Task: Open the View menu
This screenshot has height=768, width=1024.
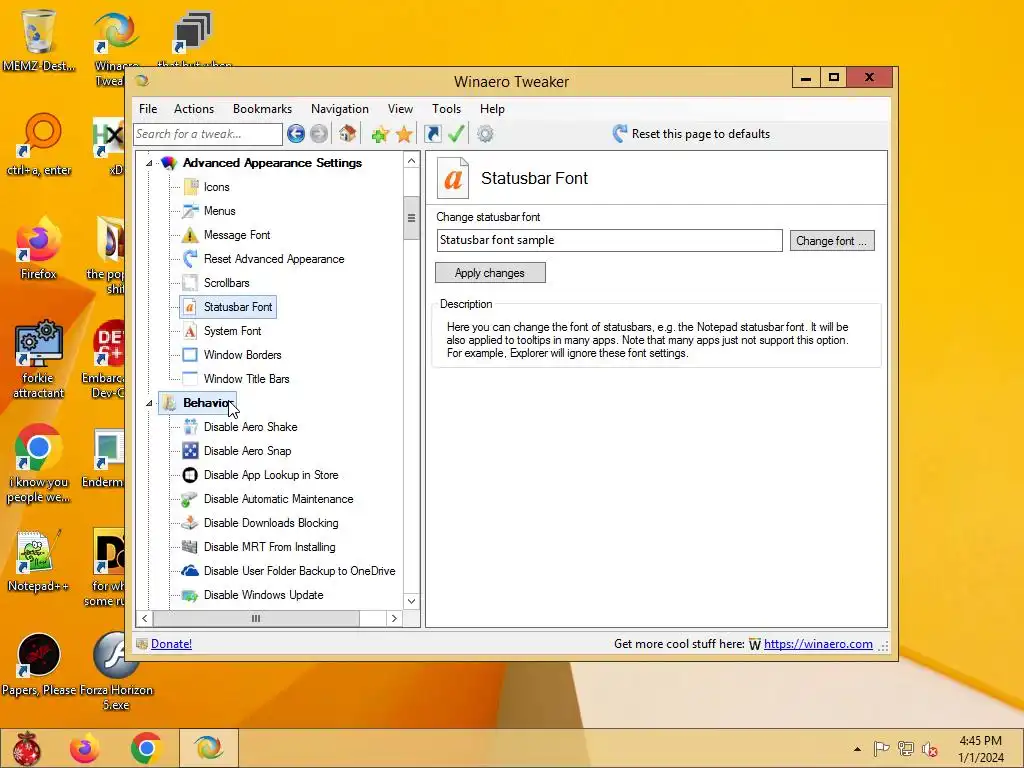Action: click(400, 109)
